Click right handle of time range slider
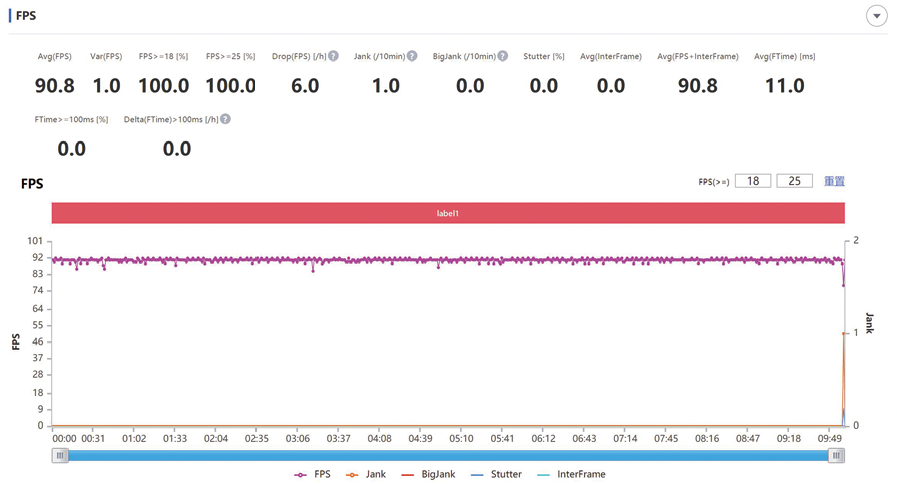Viewport: 897px width, 484px height. [836, 455]
